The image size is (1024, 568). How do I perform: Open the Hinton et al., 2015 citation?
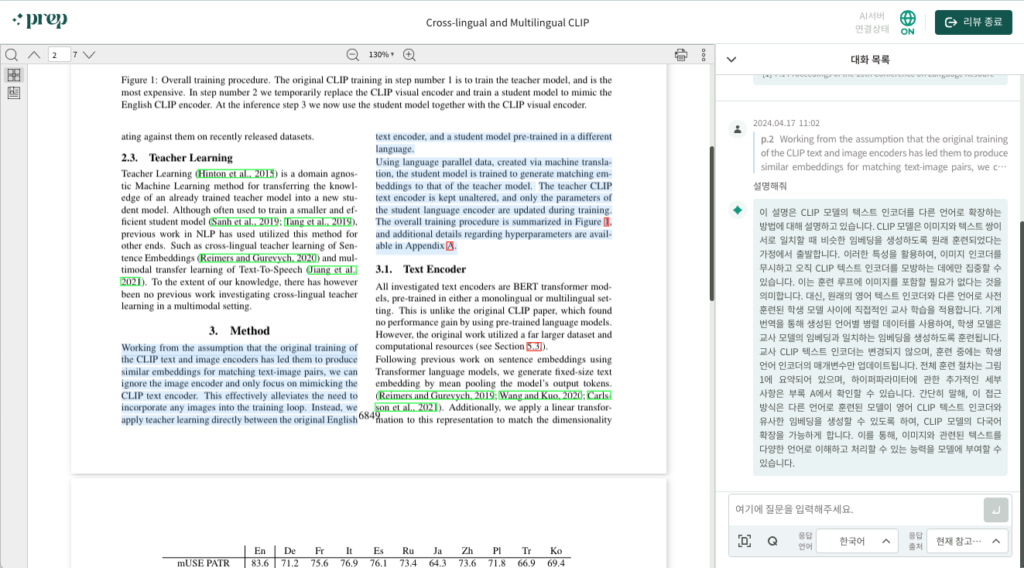236,174
